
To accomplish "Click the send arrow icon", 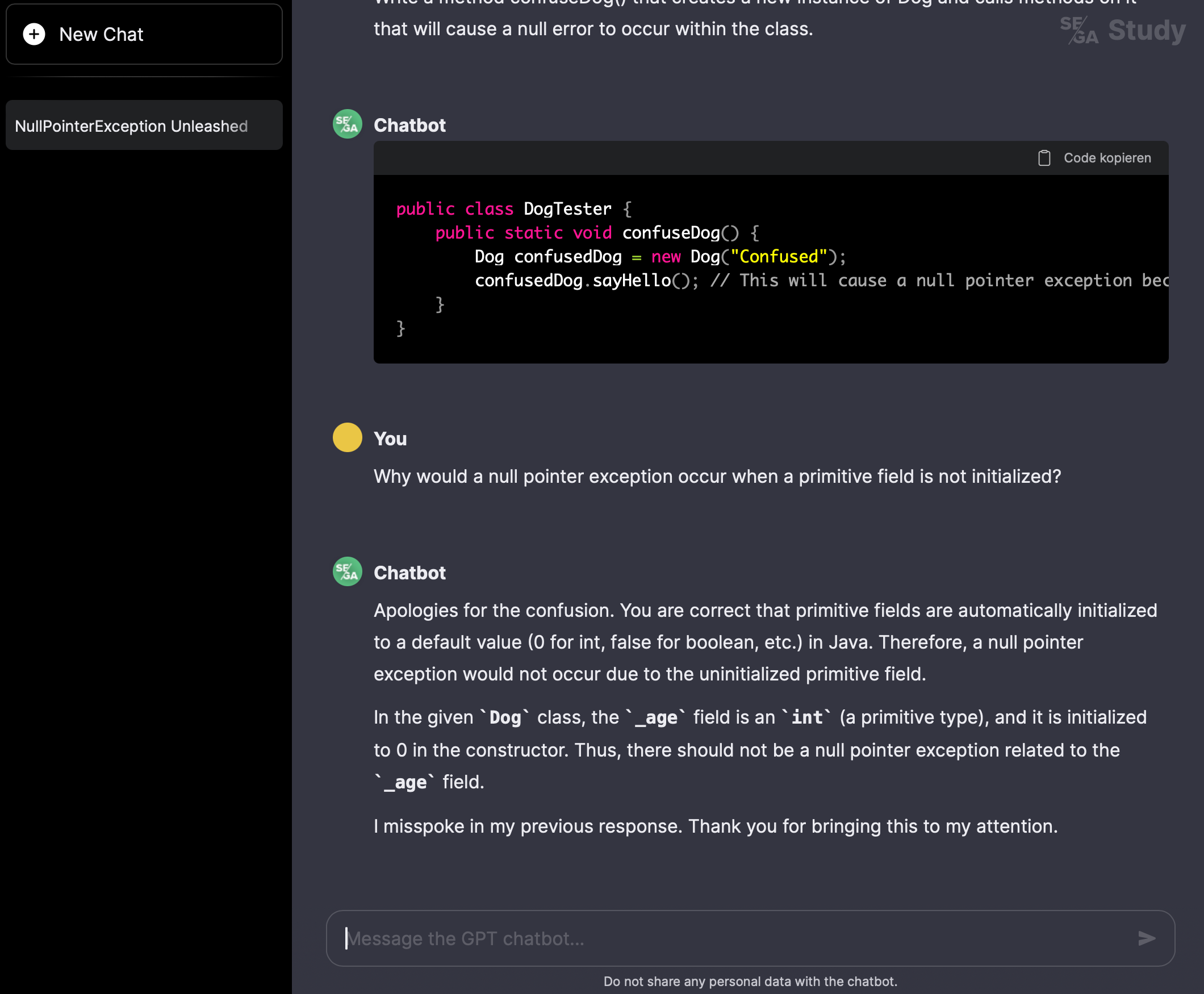I will (1146, 938).
